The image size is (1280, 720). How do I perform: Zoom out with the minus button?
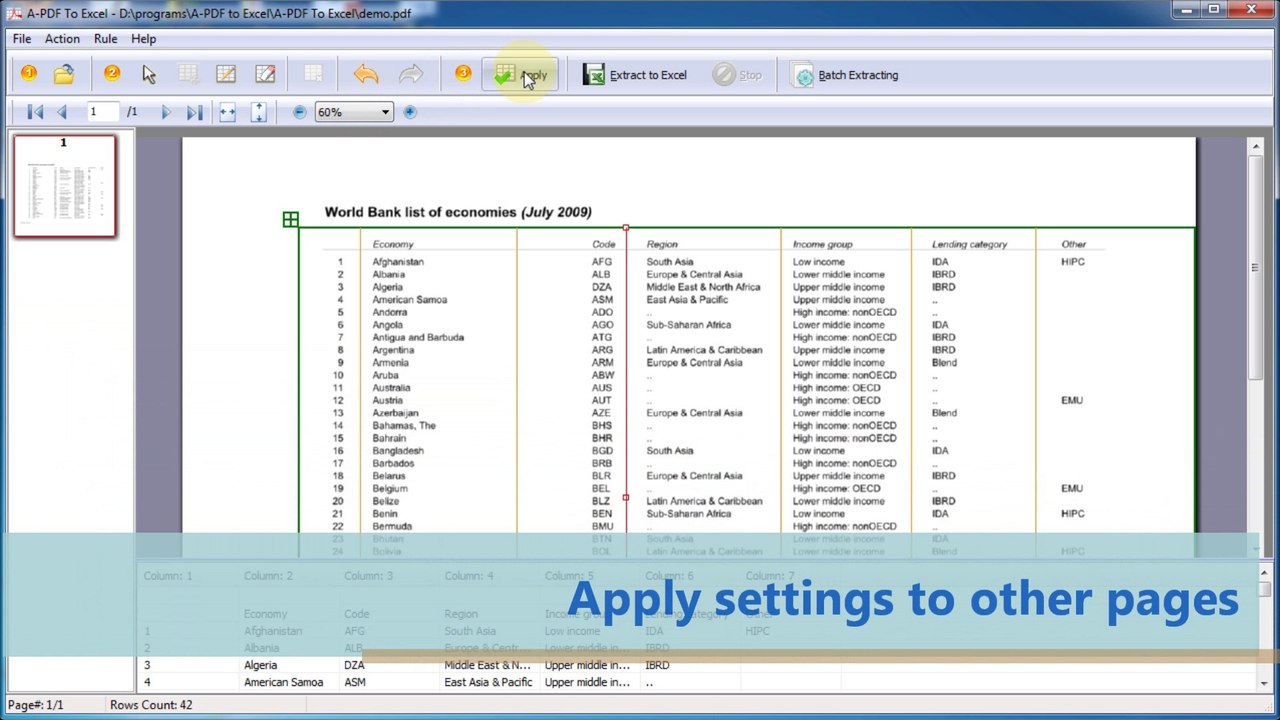[299, 112]
